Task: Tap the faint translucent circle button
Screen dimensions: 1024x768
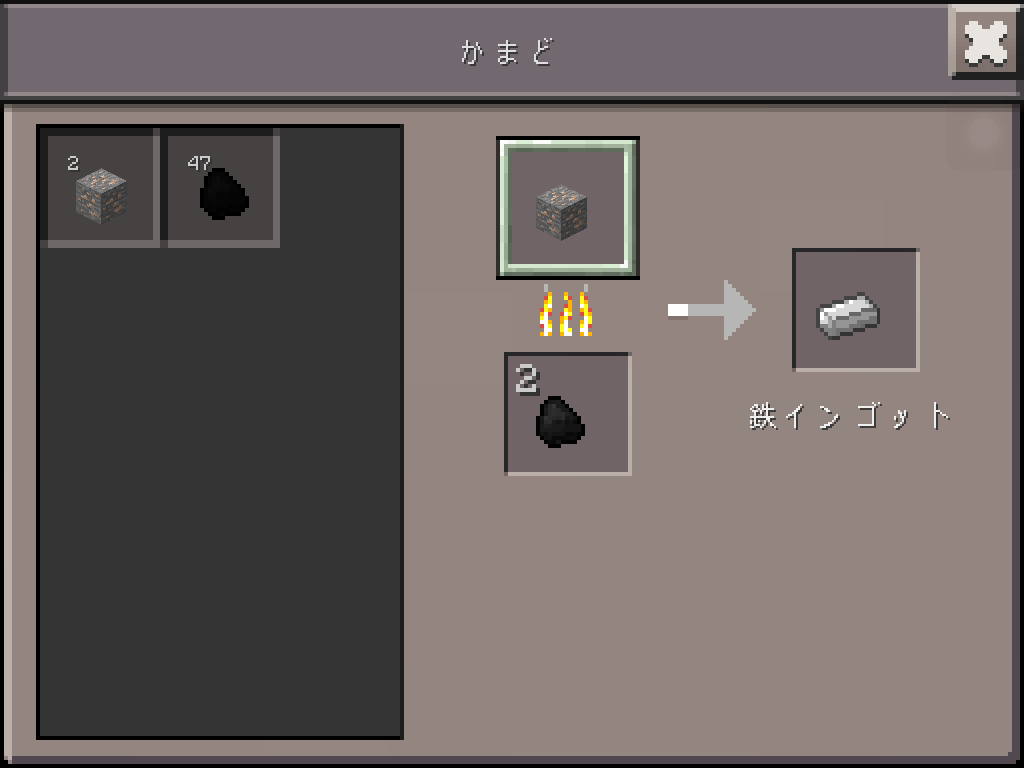Action: pyautogui.click(x=983, y=133)
